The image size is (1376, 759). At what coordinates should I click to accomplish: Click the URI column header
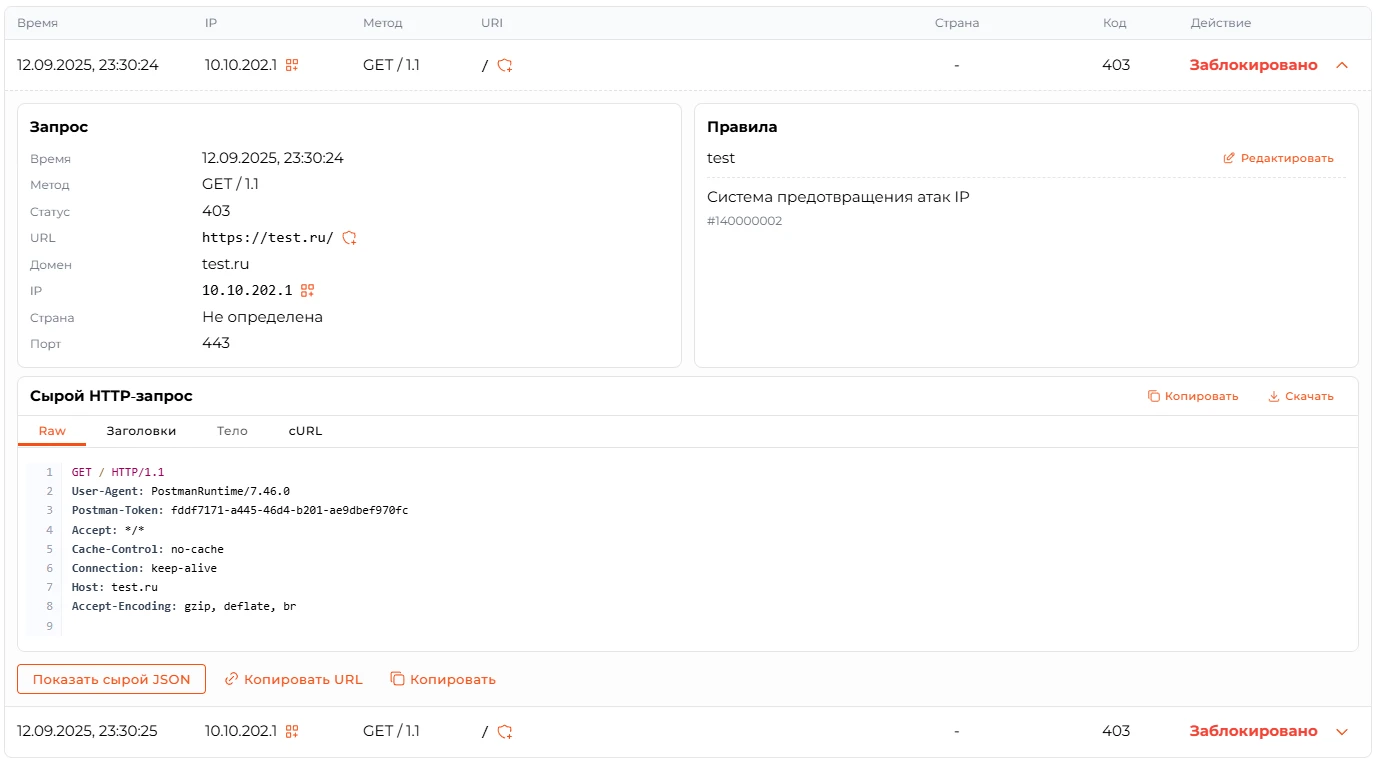point(492,23)
